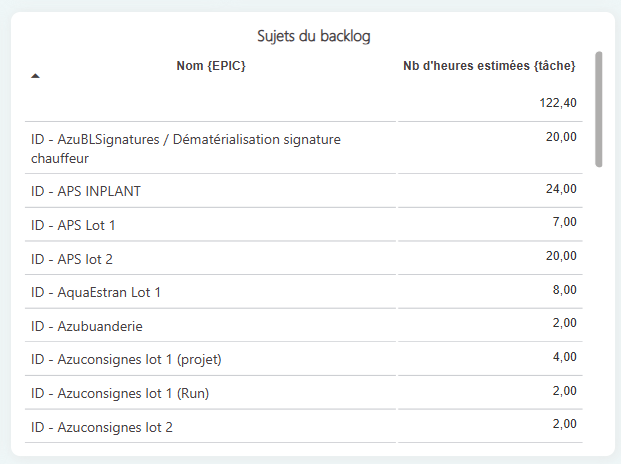Image resolution: width=621 pixels, height=464 pixels.
Task: Select Azuconsignes lot 1 (Run) row
Action: [120, 393]
